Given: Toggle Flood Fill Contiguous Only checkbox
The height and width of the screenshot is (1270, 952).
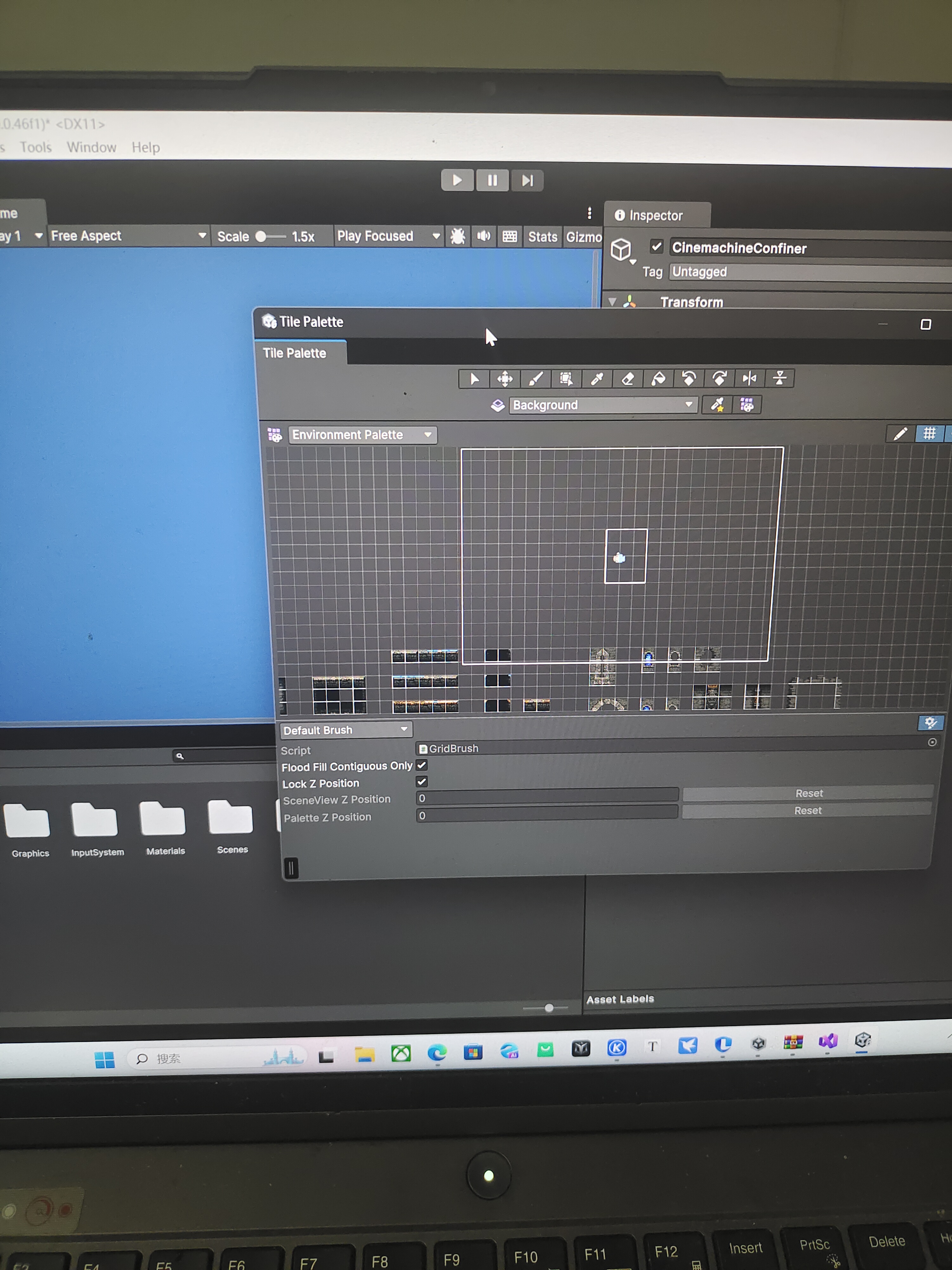Looking at the screenshot, I should pyautogui.click(x=422, y=765).
